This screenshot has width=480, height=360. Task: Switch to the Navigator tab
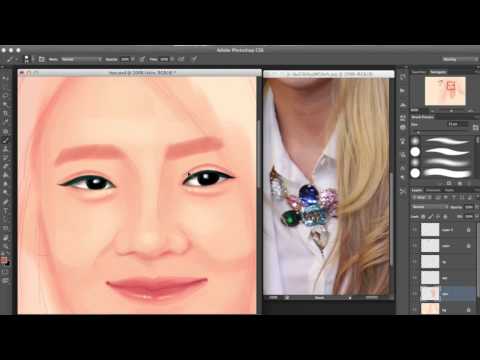point(438,72)
